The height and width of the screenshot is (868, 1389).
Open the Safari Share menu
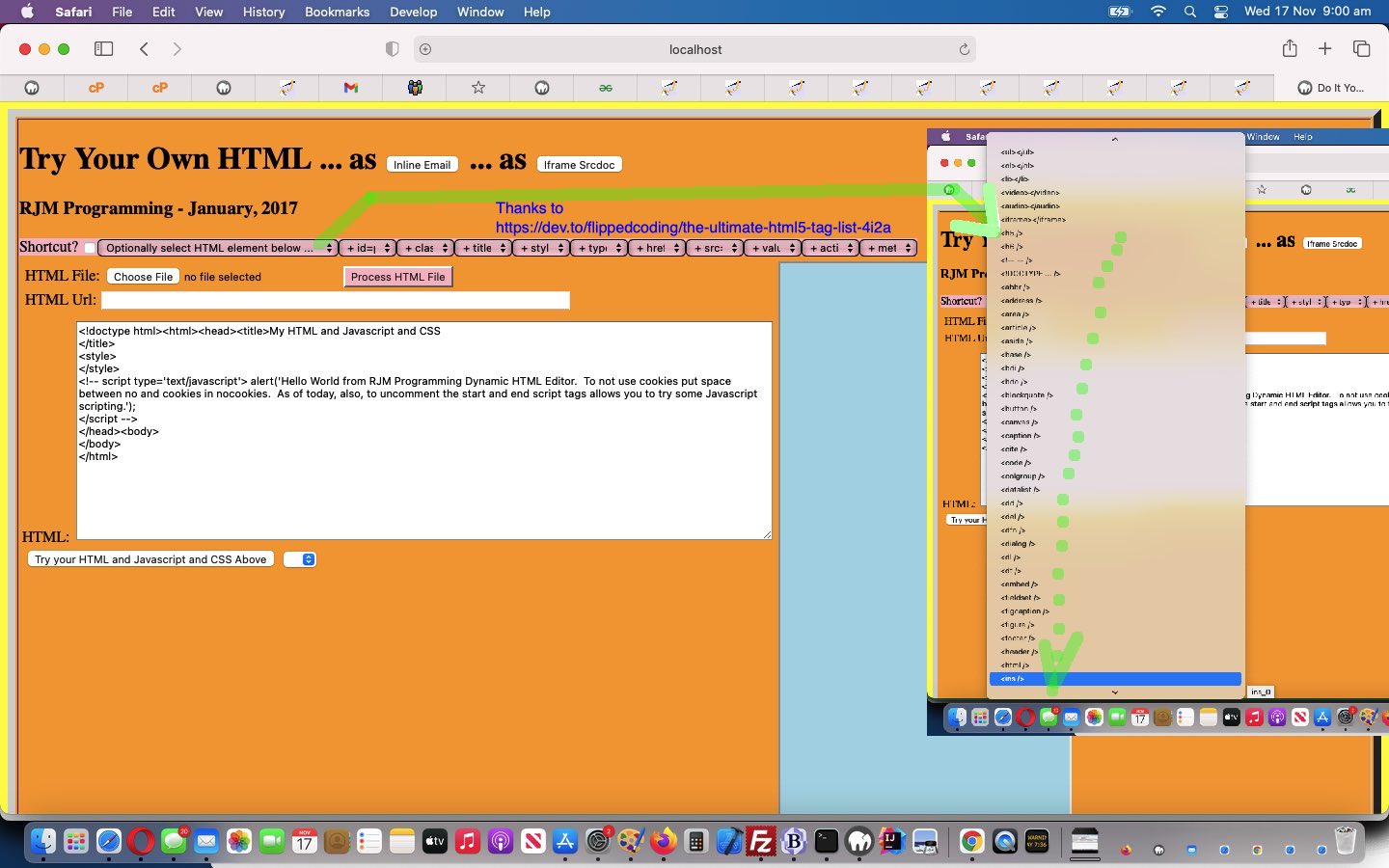[1290, 48]
